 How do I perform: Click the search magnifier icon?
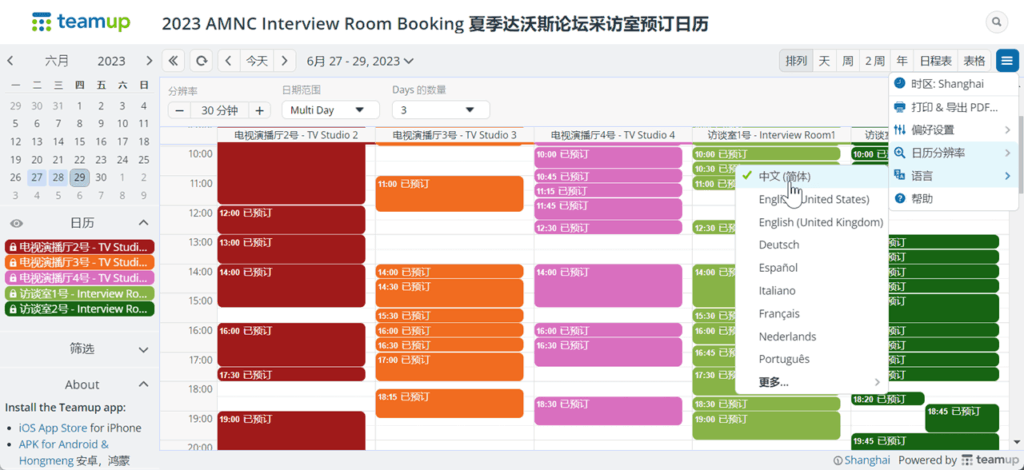(997, 22)
